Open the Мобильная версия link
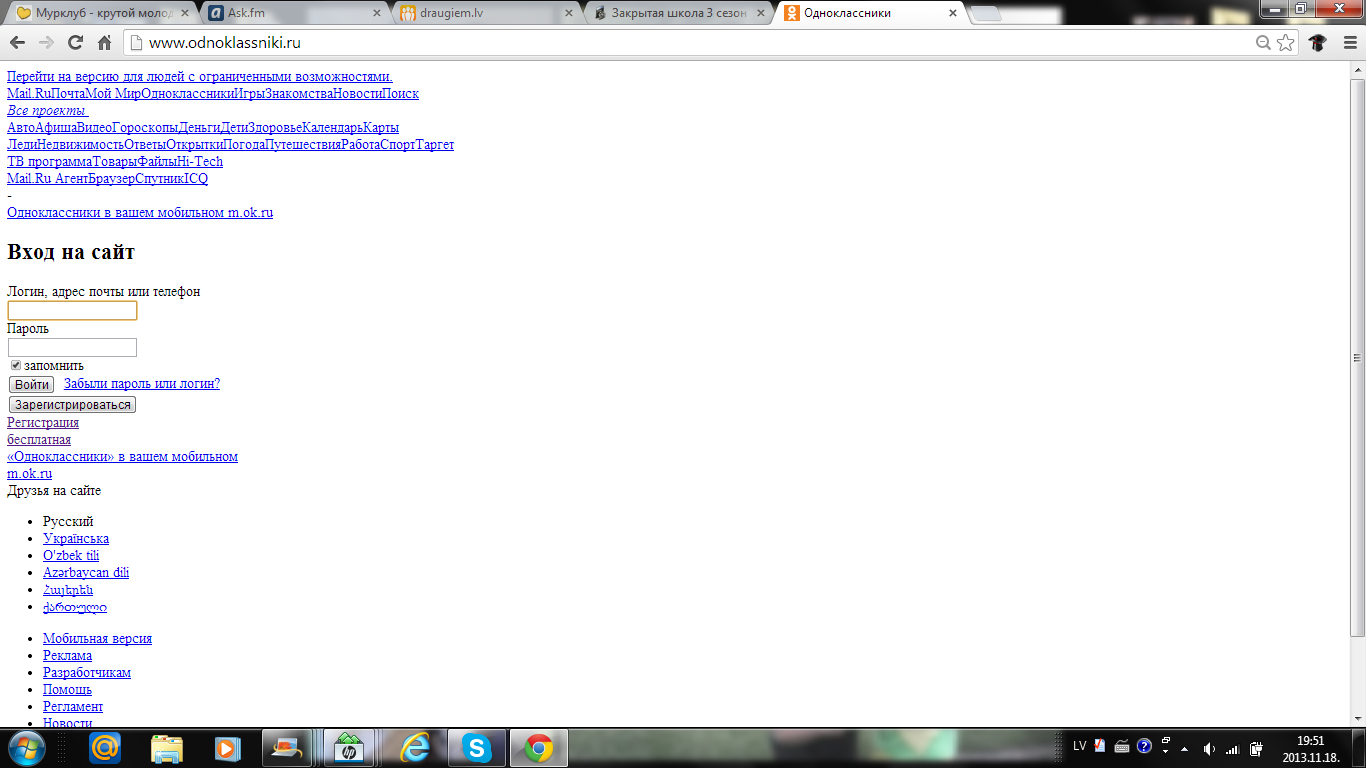The image size is (1366, 768). tap(97, 639)
